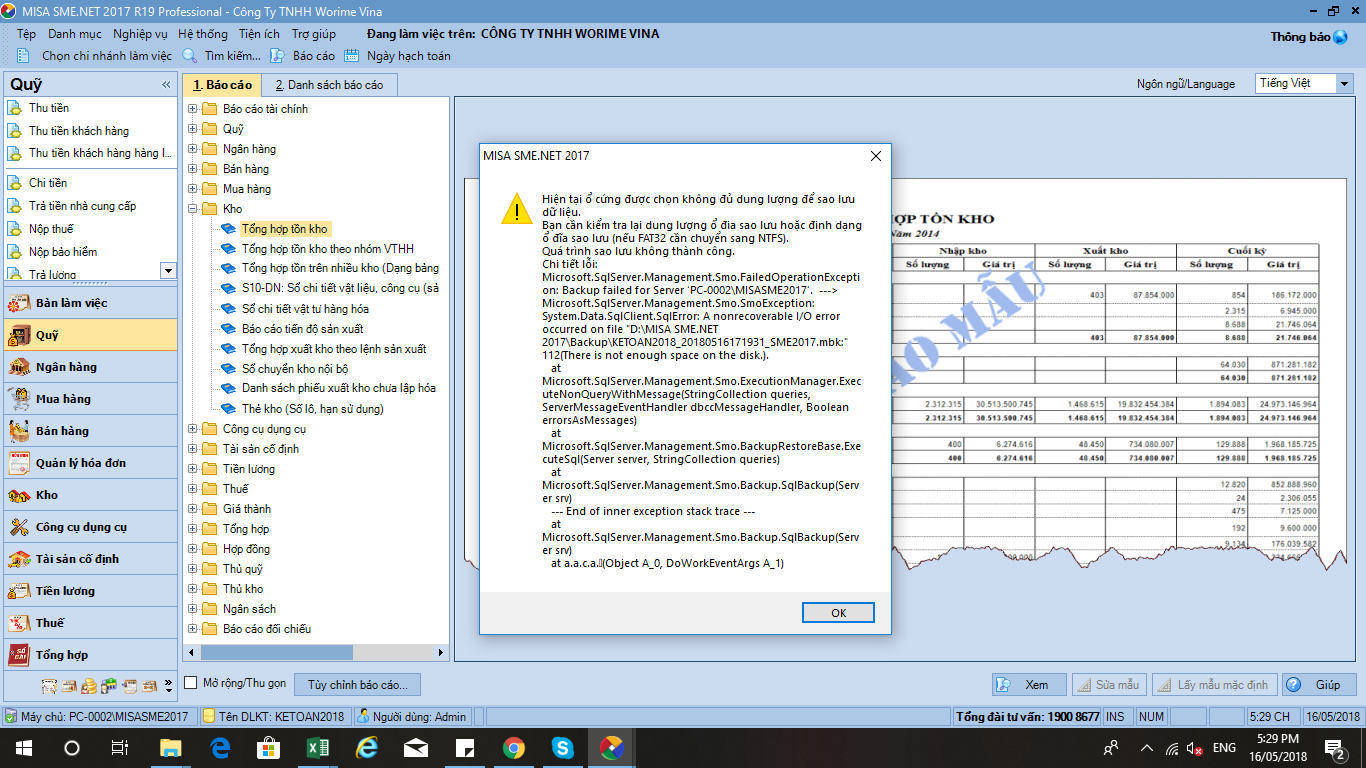Open the Windows Action Center notifications
This screenshot has width=1366, height=768.
point(1336,748)
